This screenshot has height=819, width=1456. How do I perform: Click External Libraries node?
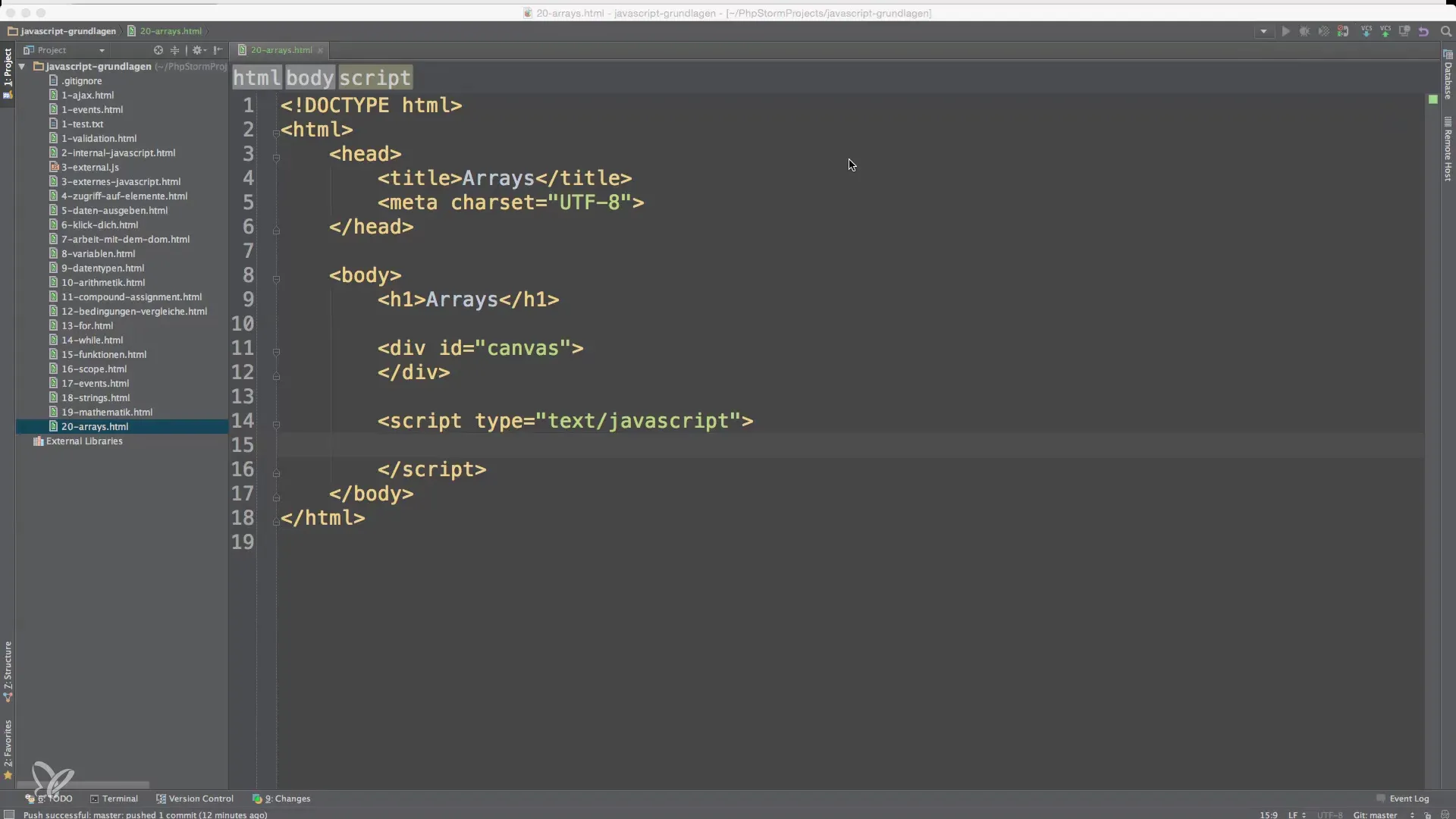83,441
